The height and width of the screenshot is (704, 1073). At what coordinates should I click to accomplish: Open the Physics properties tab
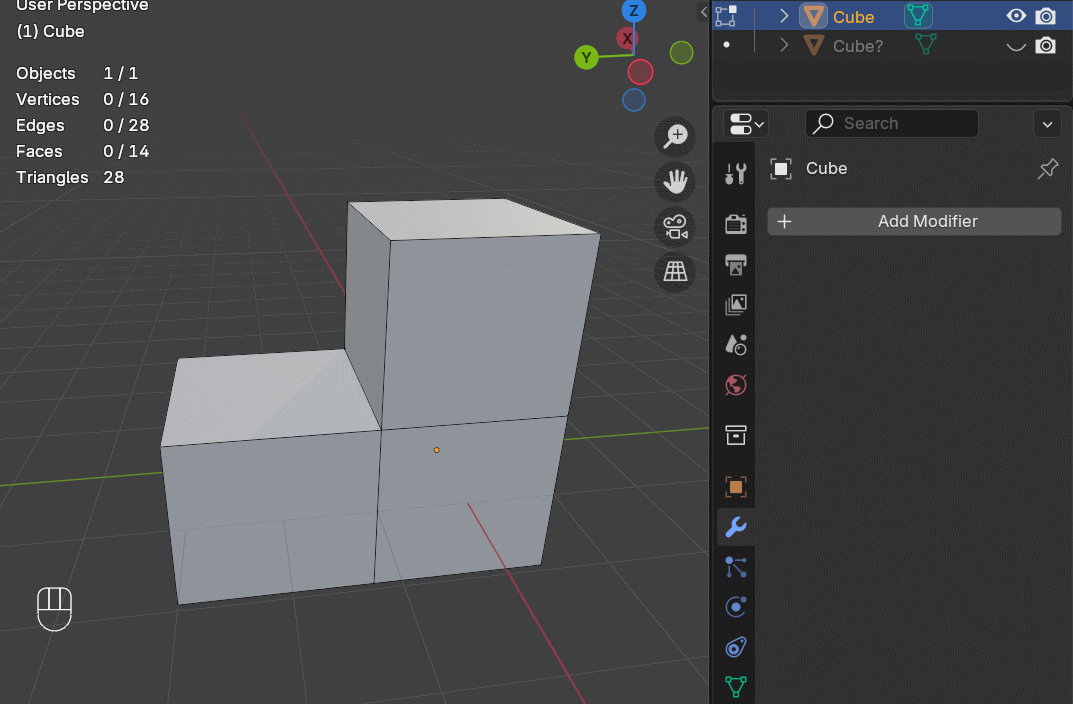click(x=735, y=607)
